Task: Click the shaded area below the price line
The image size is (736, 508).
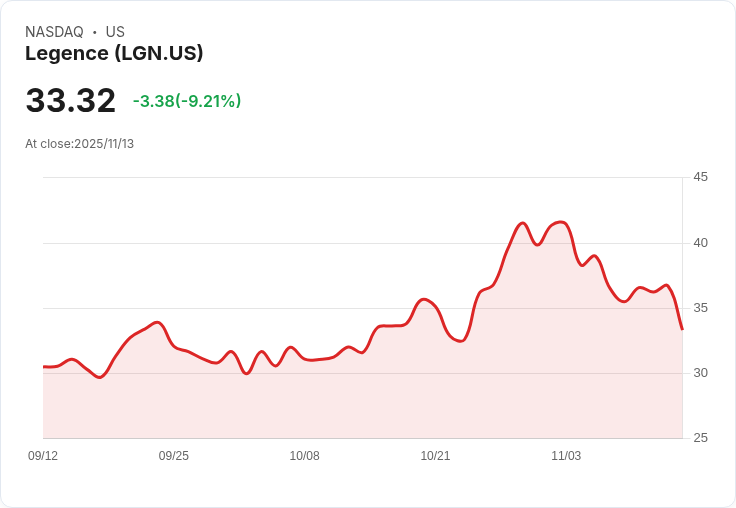Action: (x=360, y=400)
